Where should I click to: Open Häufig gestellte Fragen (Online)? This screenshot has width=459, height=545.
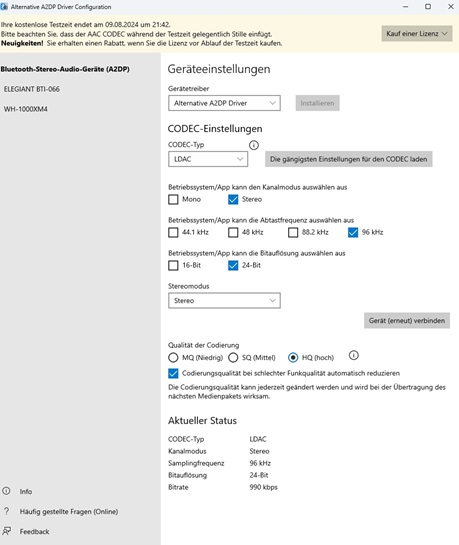click(69, 512)
